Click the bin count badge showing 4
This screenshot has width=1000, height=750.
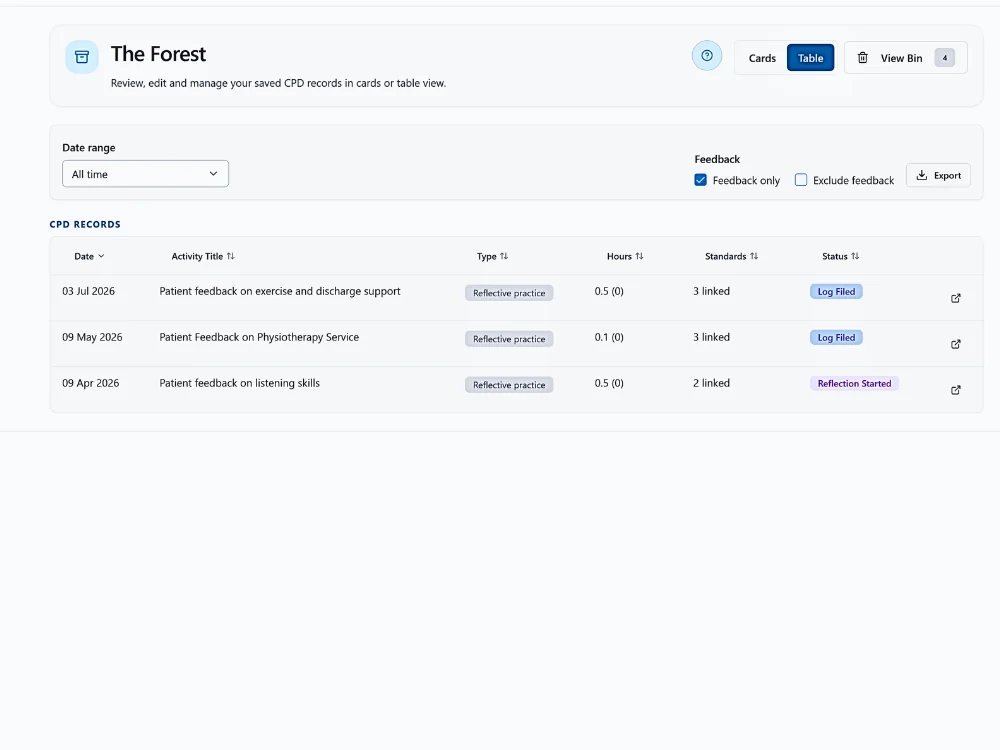click(x=945, y=58)
